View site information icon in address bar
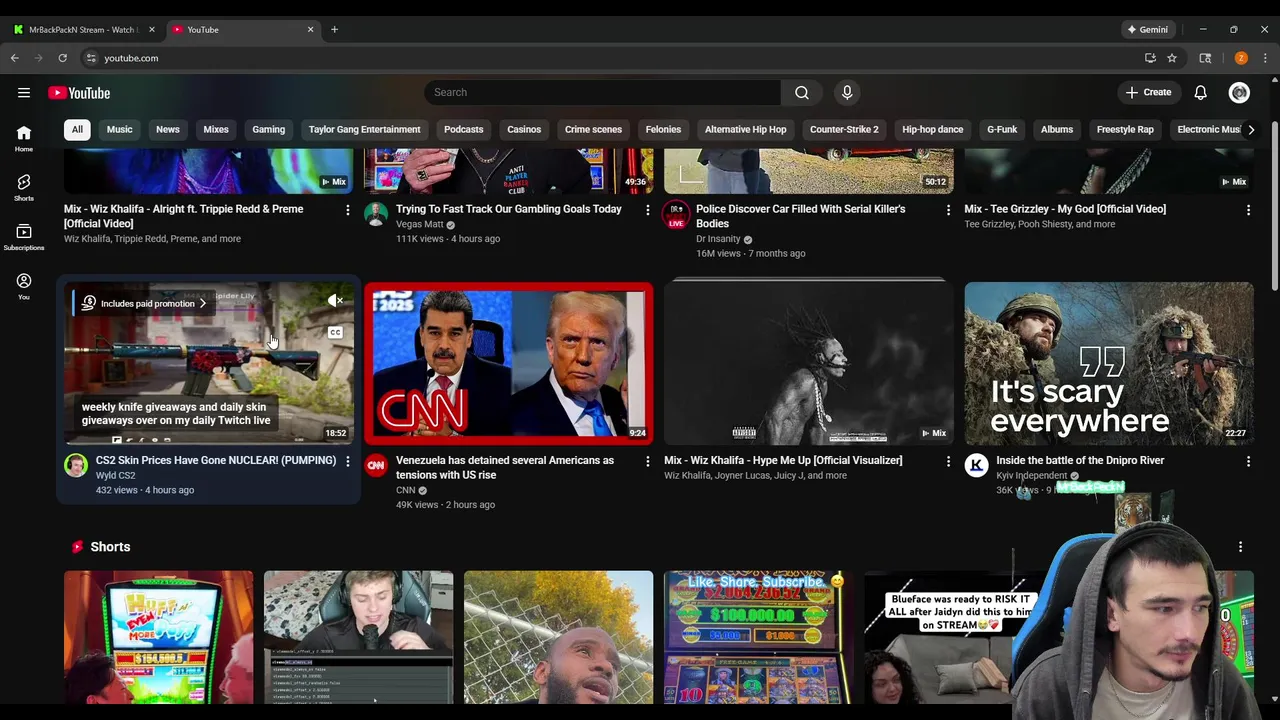 [x=91, y=58]
